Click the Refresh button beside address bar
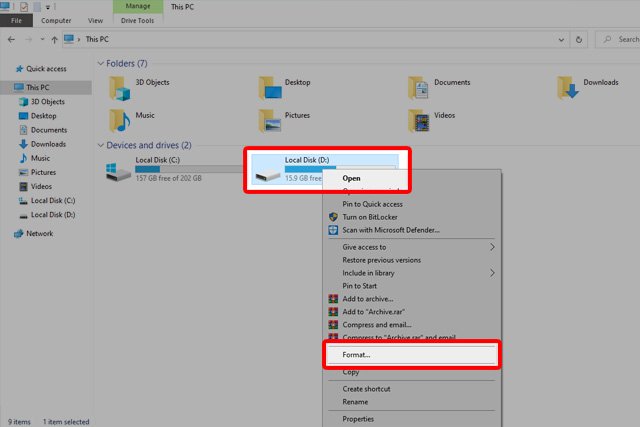The width and height of the screenshot is (640, 427). point(582,39)
